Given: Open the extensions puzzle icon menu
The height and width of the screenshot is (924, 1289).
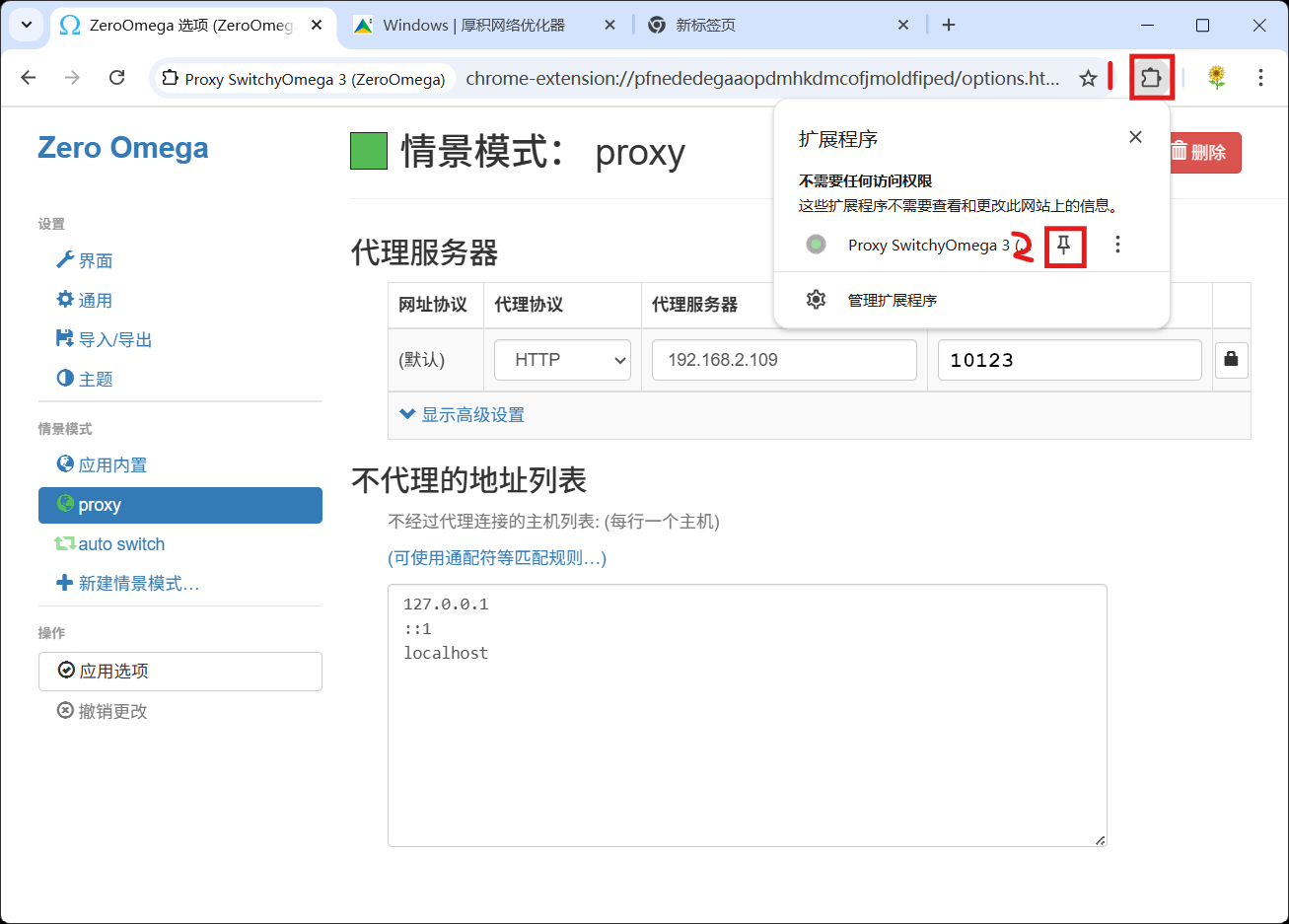Looking at the screenshot, I should pyautogui.click(x=1151, y=77).
